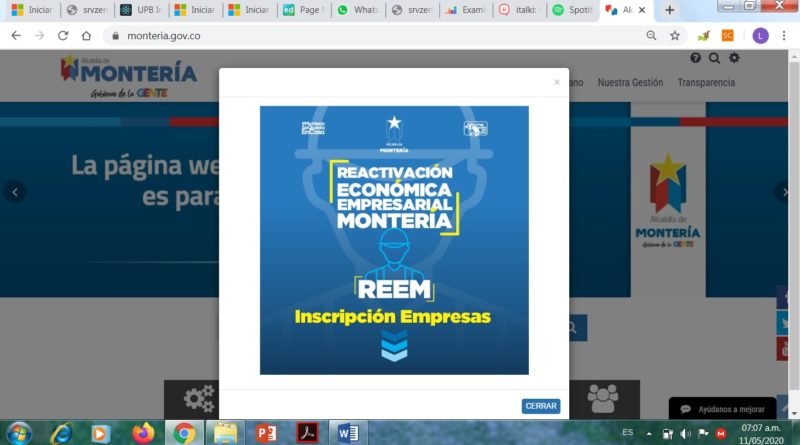Viewport: 800px width, 445px height.
Task: Go to the previous carousel slide arrow
Action: tap(14, 191)
